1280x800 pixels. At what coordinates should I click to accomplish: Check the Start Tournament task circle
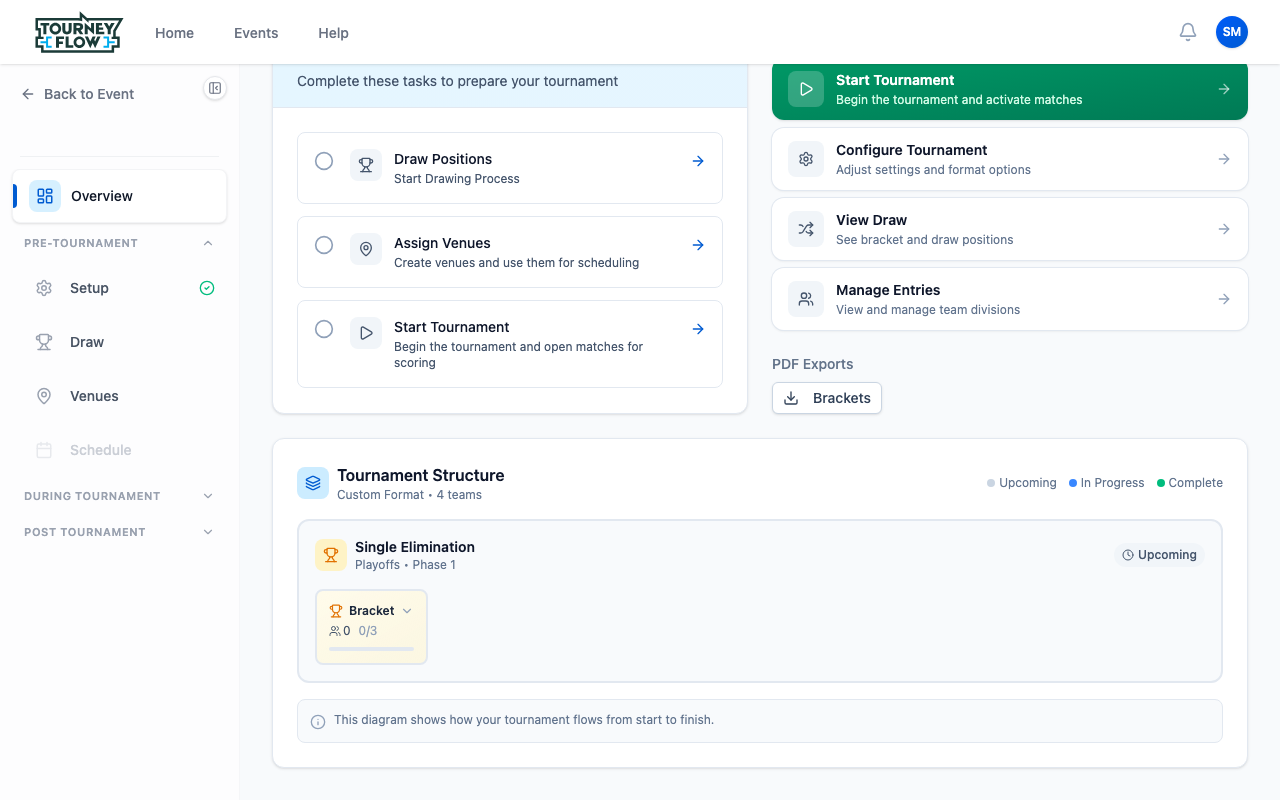coord(324,329)
